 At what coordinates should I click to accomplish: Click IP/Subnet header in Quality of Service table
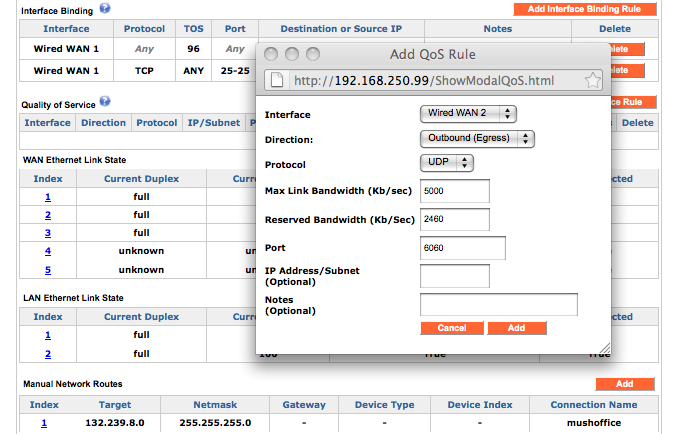214,123
